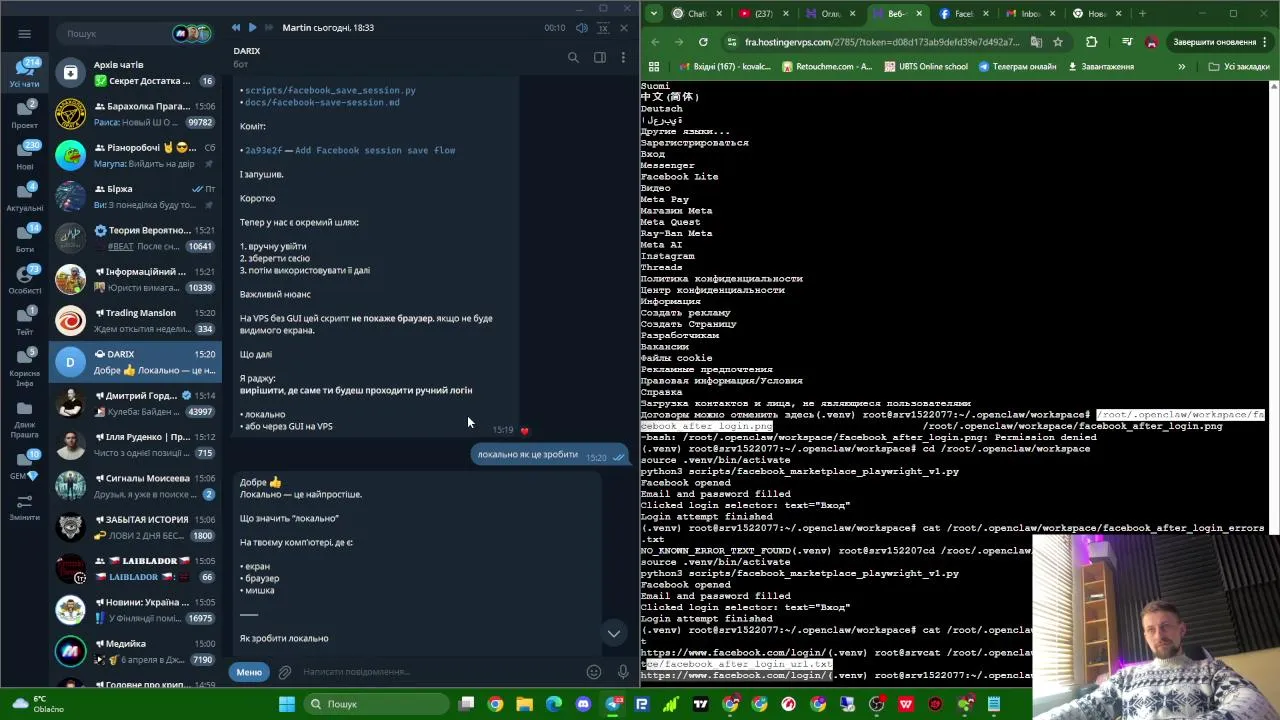Close the audio player bar
Image resolution: width=1280 pixels, height=720 pixels.
click(624, 28)
